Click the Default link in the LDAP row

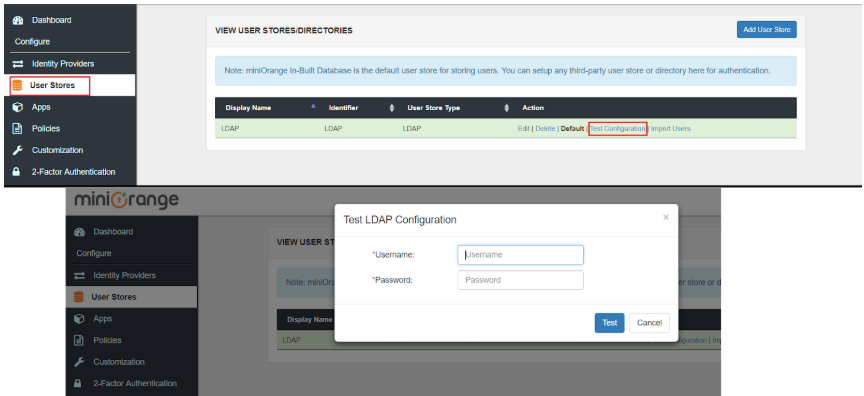(x=572, y=129)
